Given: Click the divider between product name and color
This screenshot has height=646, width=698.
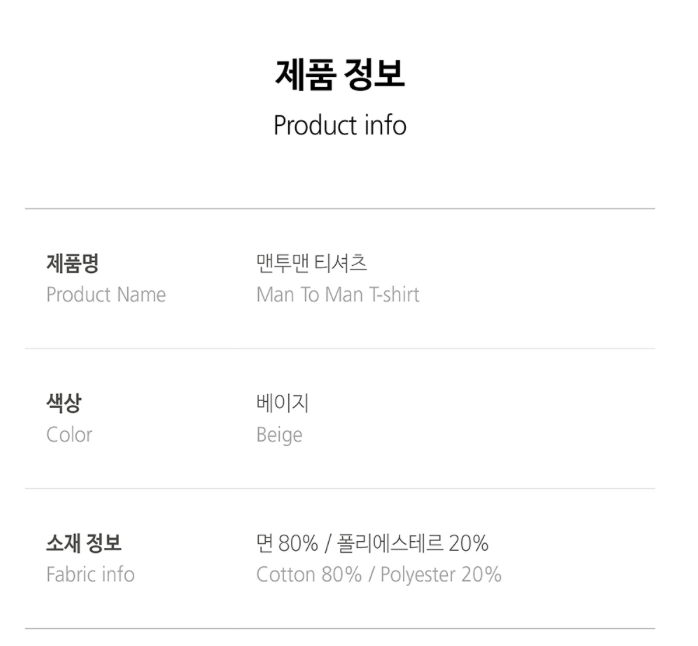Looking at the screenshot, I should 340,349.
